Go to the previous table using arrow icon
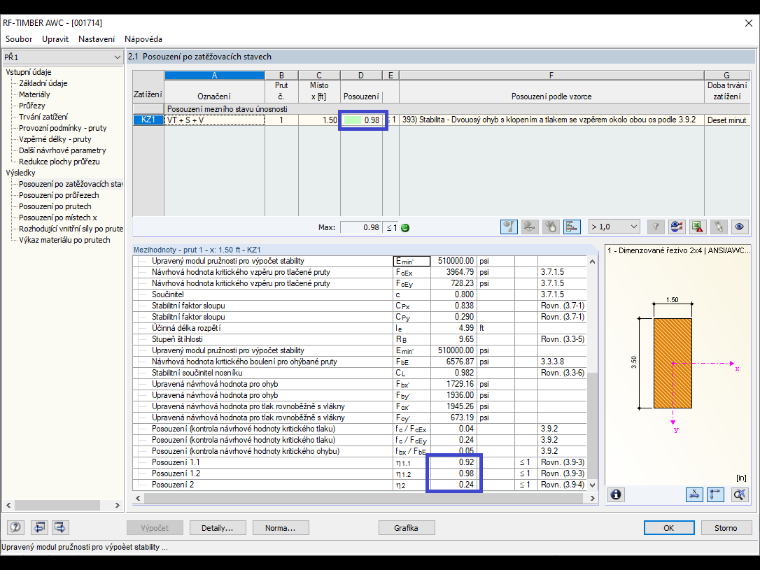The width and height of the screenshot is (760, 570). 40,527
